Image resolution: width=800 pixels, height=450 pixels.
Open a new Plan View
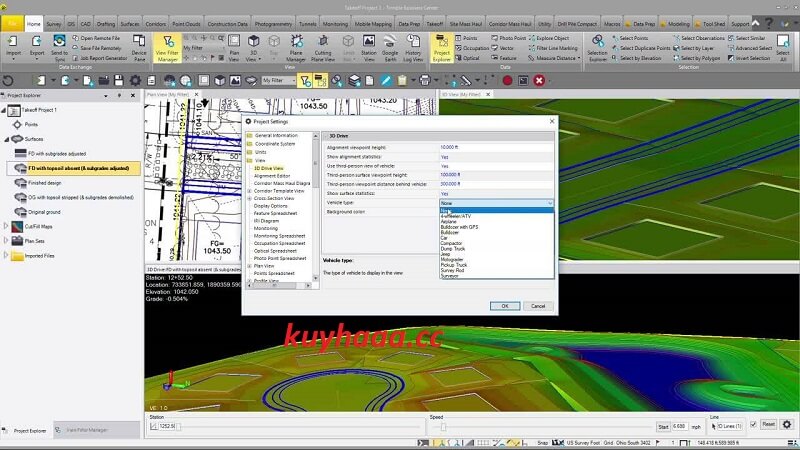tap(234, 48)
